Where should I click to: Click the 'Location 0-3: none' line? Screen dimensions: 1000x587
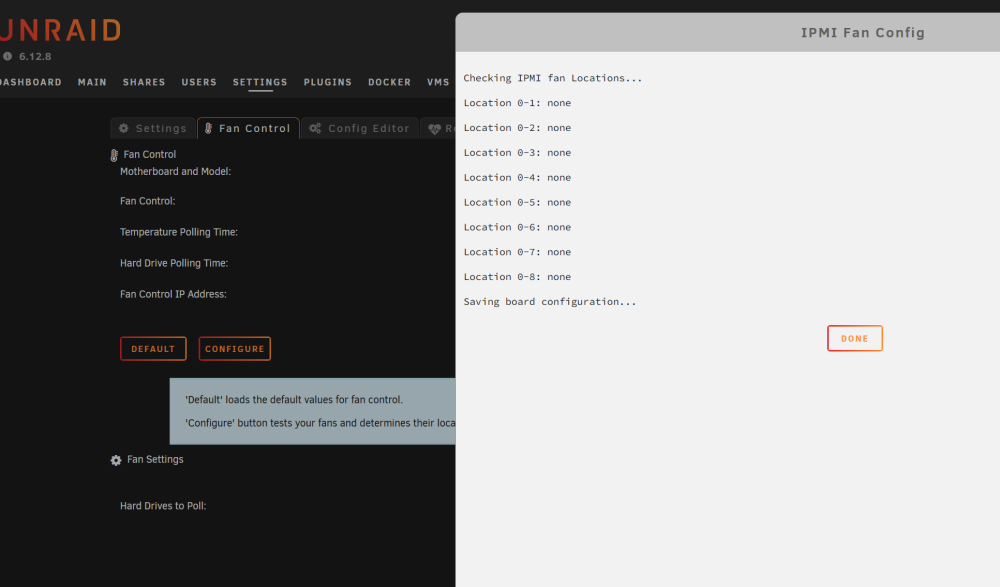point(517,152)
